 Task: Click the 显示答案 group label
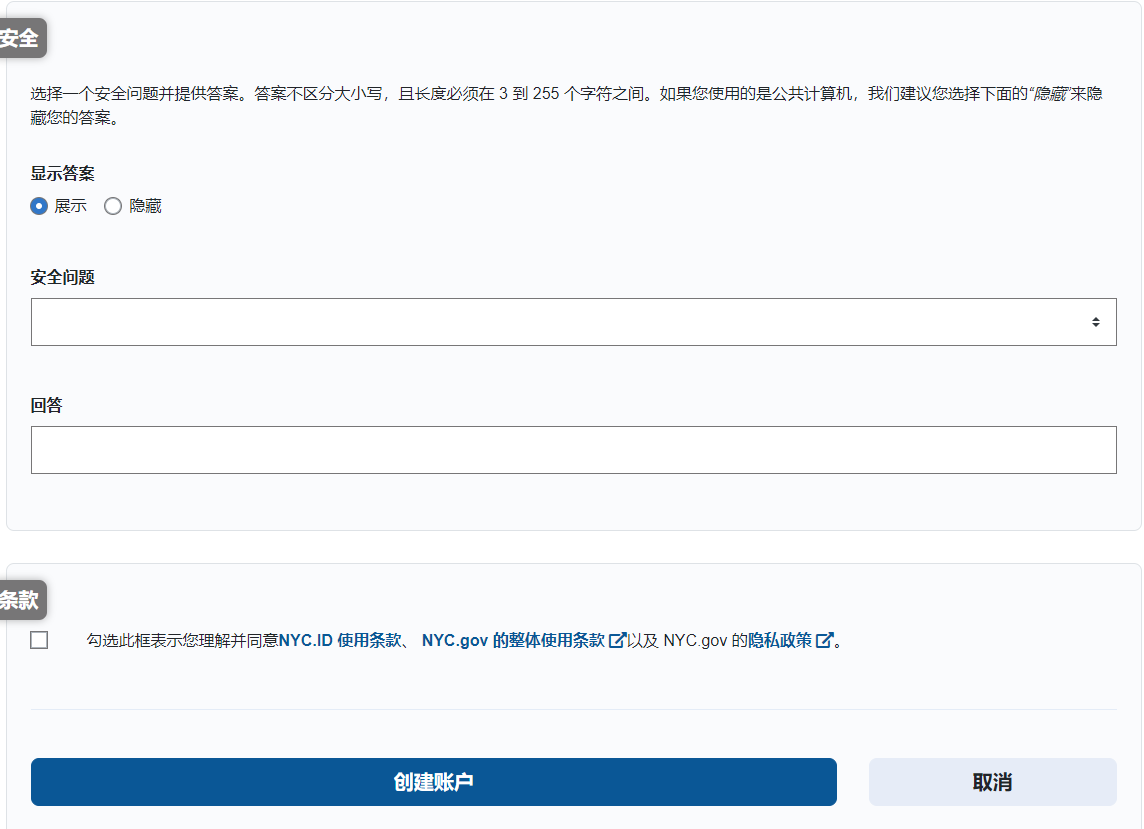pos(62,173)
